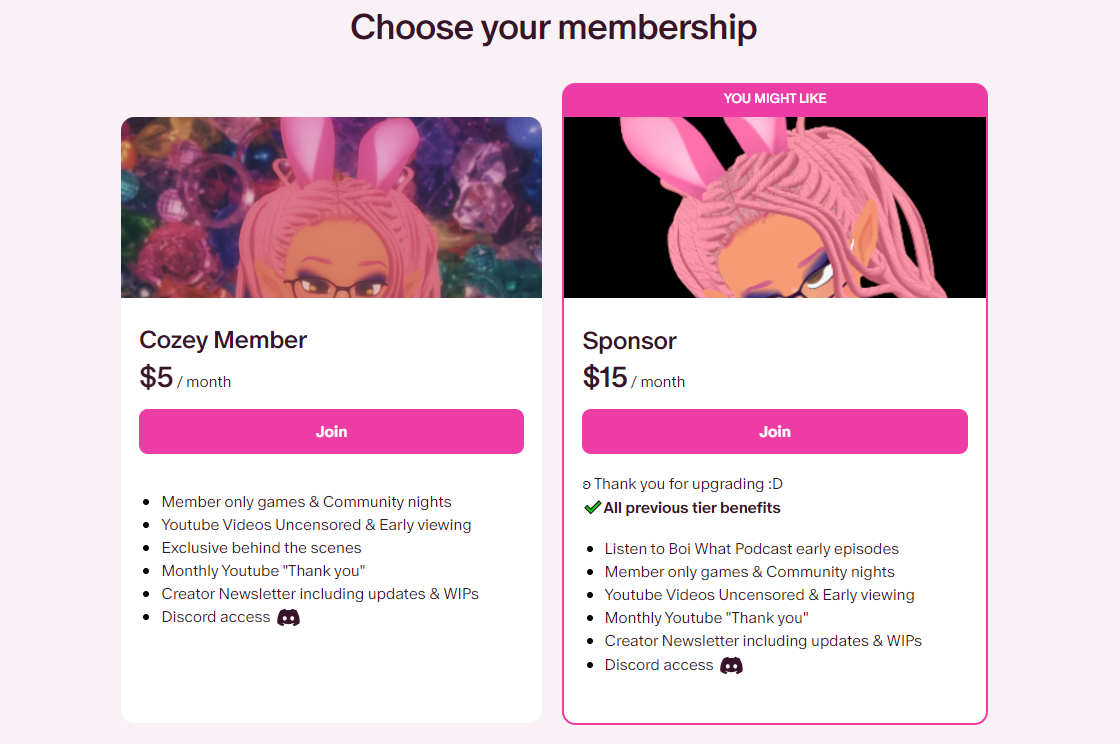The height and width of the screenshot is (744, 1120).
Task: Click the $5 / month price text
Action: pyautogui.click(x=185, y=378)
